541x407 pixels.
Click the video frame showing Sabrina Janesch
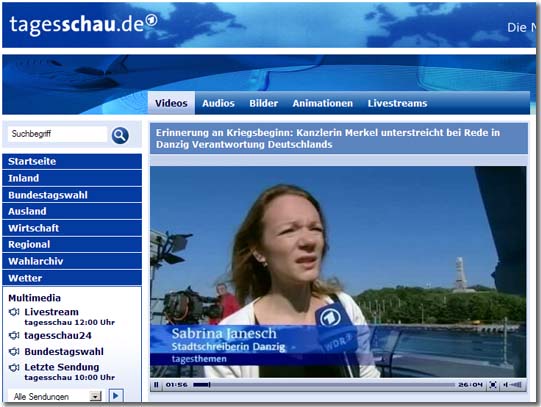(x=338, y=272)
